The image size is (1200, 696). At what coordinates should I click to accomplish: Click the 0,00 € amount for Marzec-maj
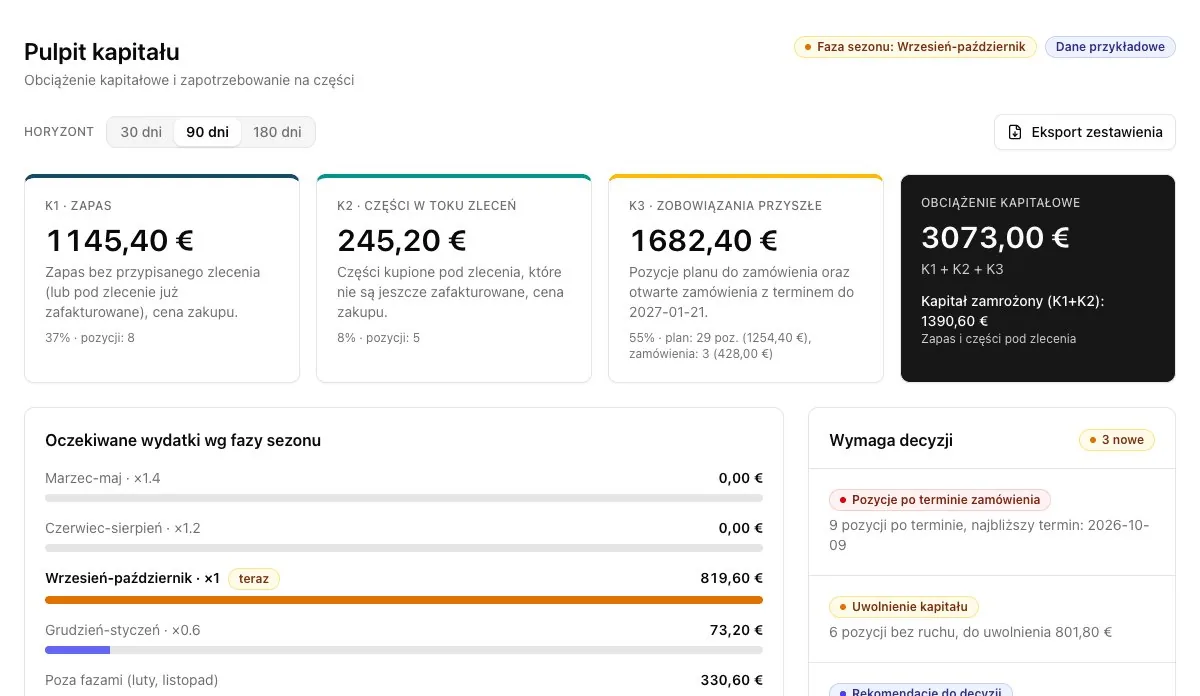741,478
